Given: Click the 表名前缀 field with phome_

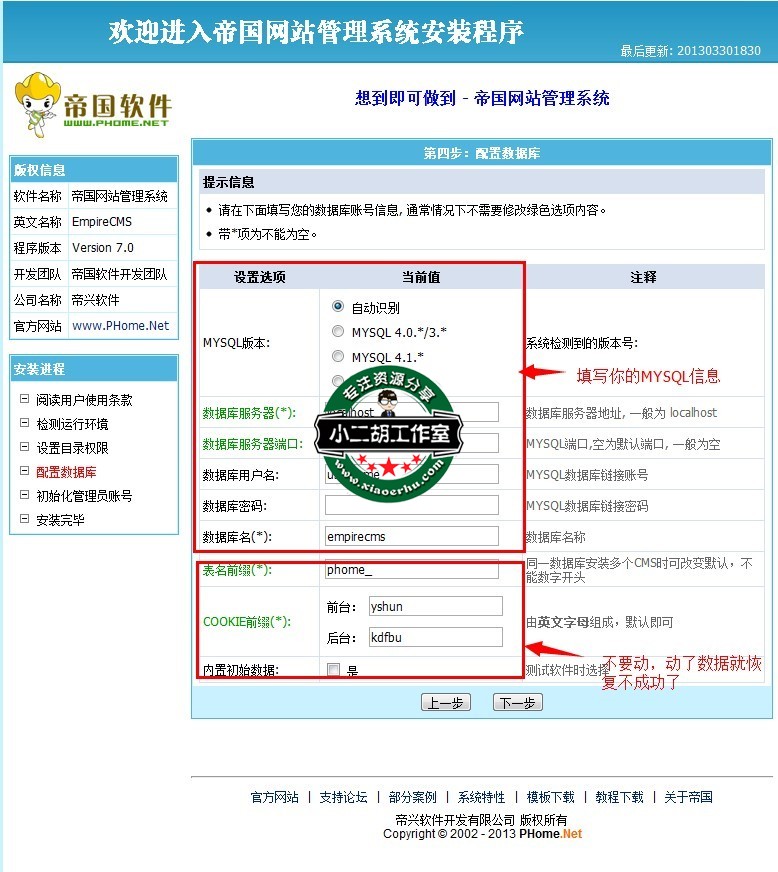Looking at the screenshot, I should click(x=411, y=571).
